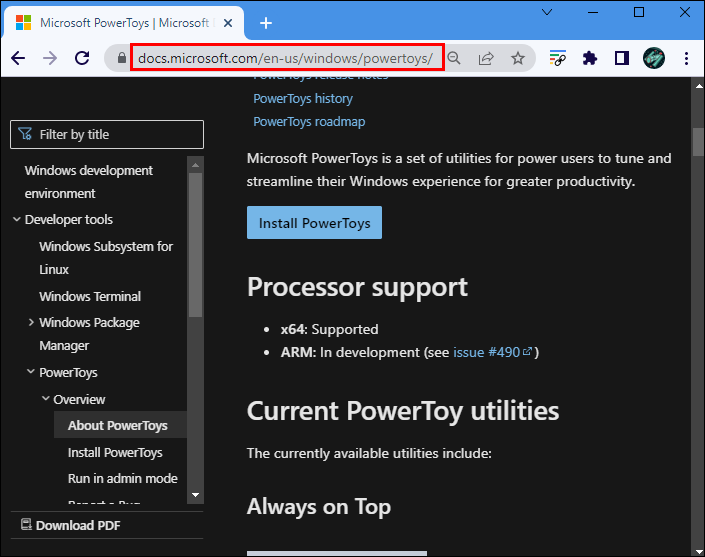Click the site lock padlock icon
The width and height of the screenshot is (705, 557).
[122, 58]
